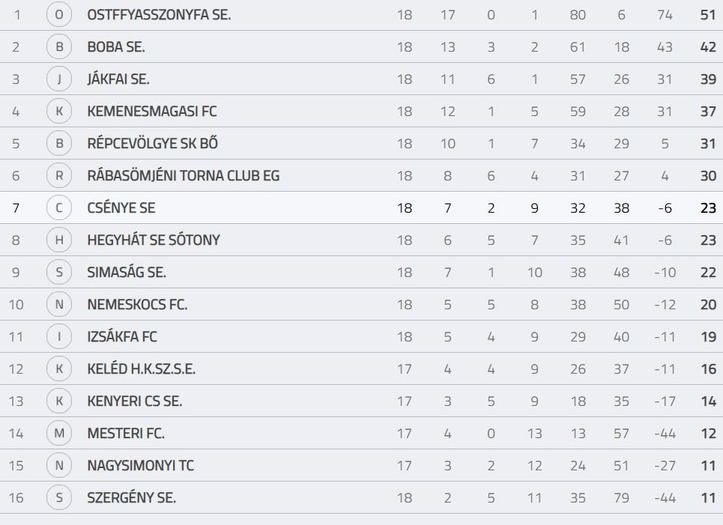Select the M badge icon for Mesteri FC.
This screenshot has width=723, height=525.
(x=59, y=433)
